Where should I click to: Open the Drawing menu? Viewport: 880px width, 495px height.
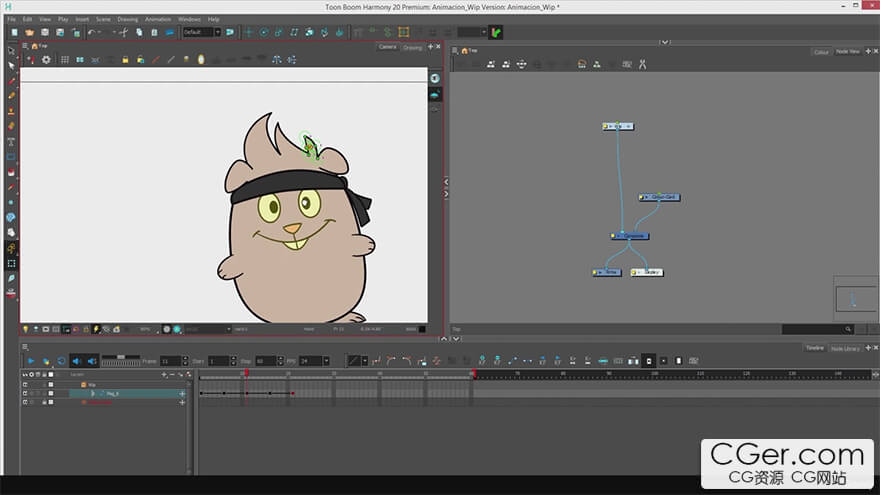pyautogui.click(x=127, y=19)
